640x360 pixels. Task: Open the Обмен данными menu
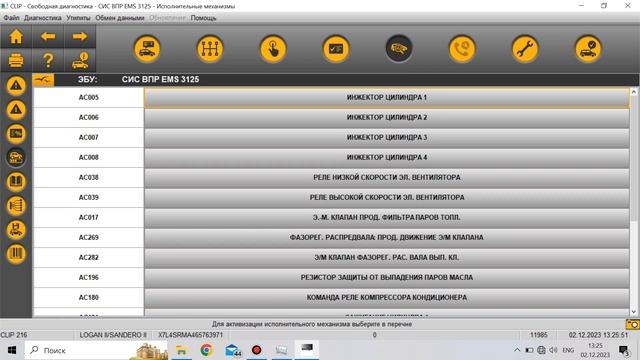[120, 18]
